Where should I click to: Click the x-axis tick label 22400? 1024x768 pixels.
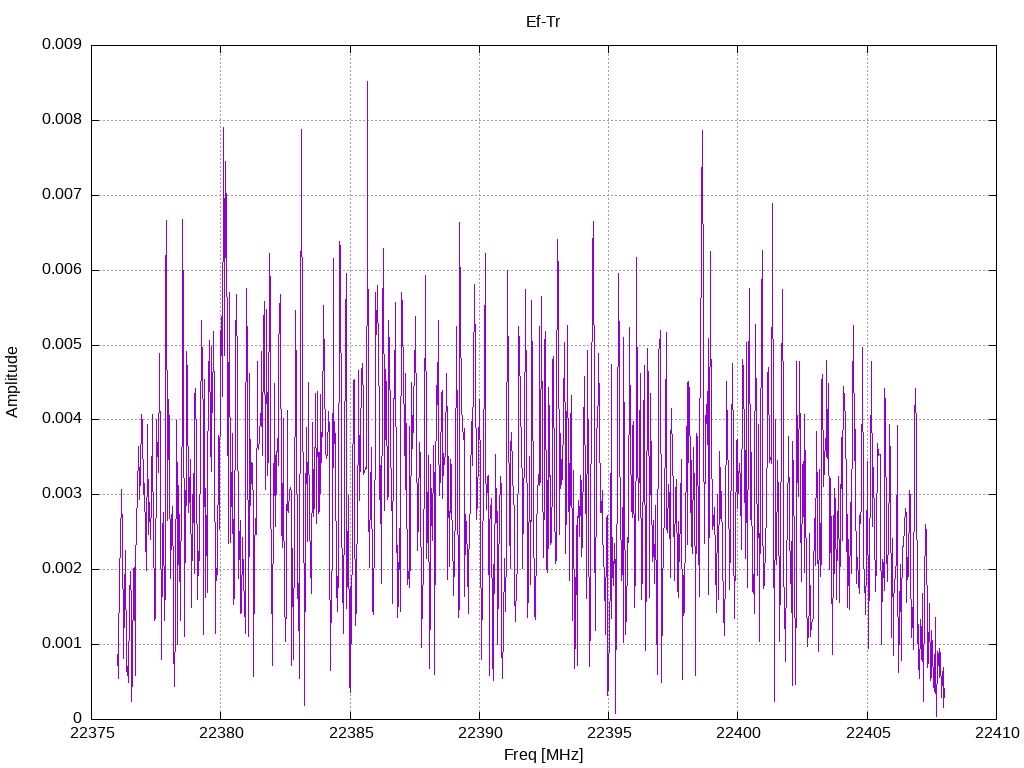[738, 733]
